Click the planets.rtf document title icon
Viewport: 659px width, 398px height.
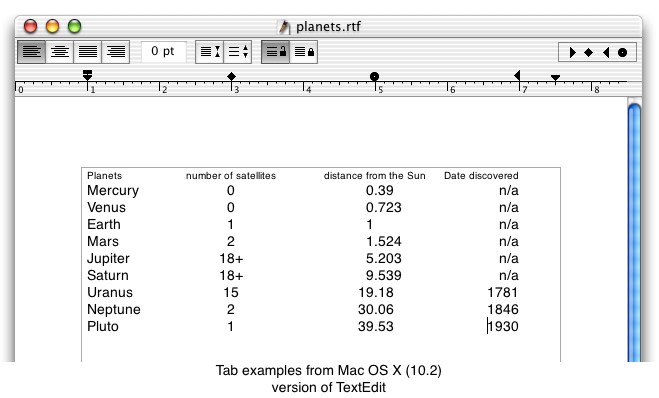(x=284, y=26)
